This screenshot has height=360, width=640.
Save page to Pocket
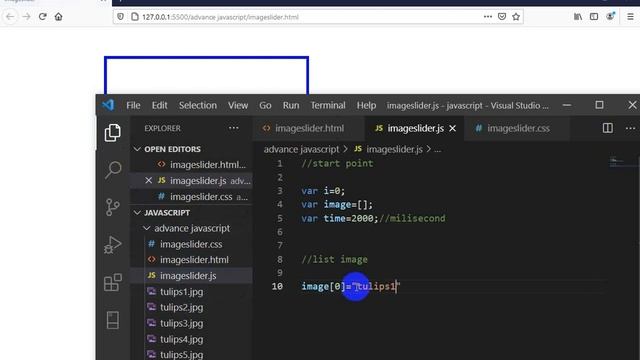pyautogui.click(x=502, y=17)
